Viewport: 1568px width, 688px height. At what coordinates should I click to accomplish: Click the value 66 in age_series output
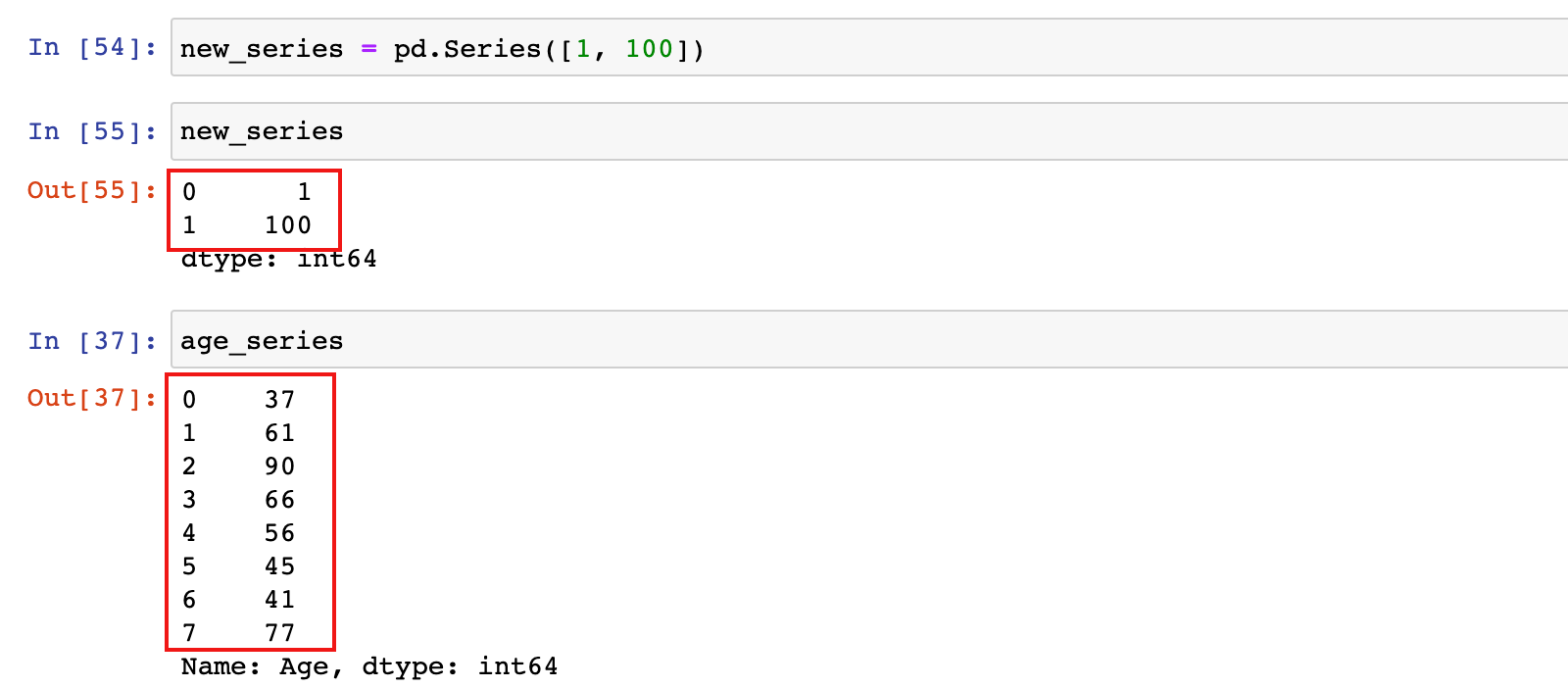click(279, 500)
